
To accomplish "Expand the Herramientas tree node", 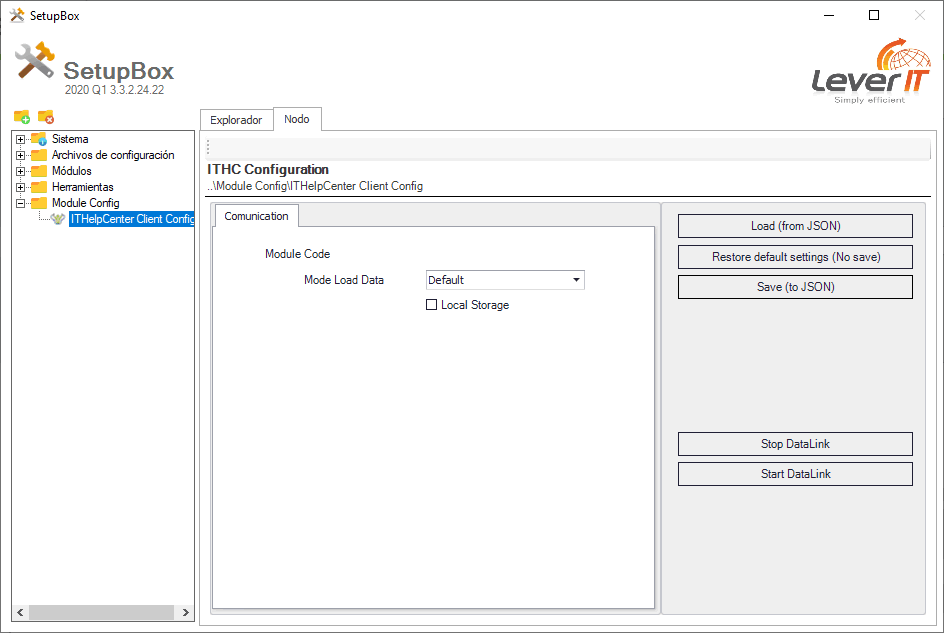I will pyautogui.click(x=20, y=187).
